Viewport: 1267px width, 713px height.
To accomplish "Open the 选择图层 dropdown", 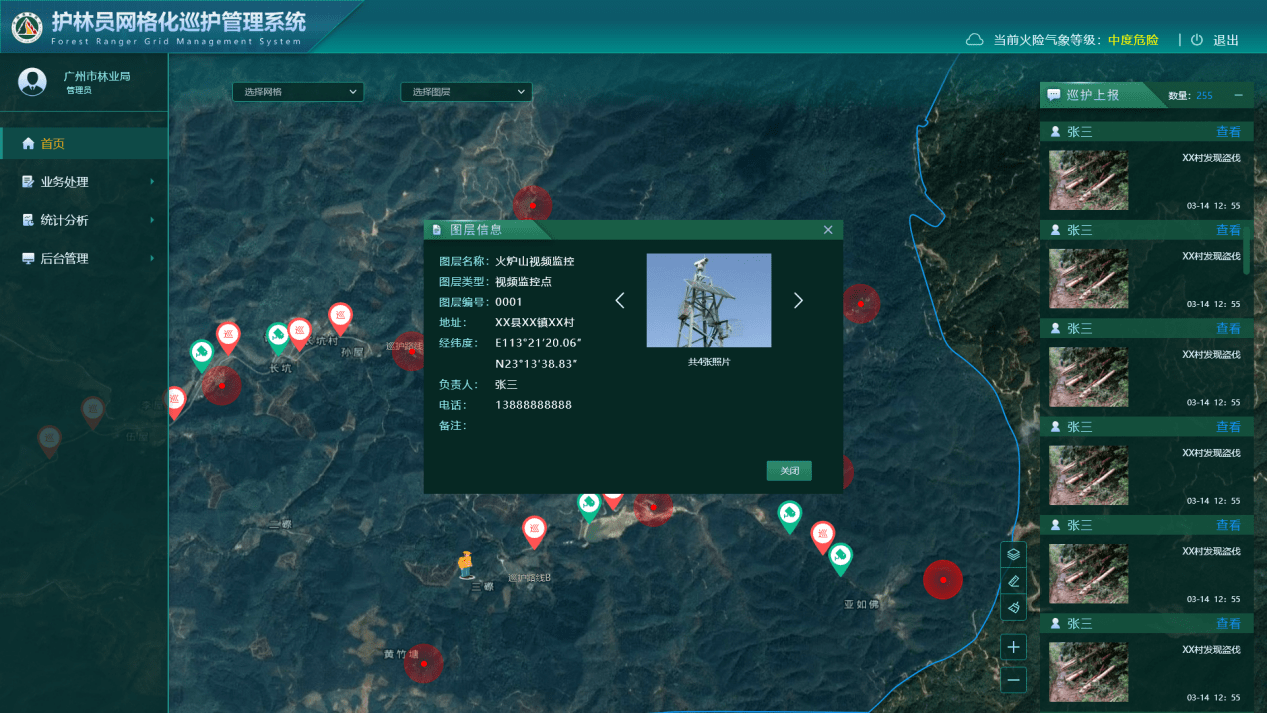I will click(466, 92).
